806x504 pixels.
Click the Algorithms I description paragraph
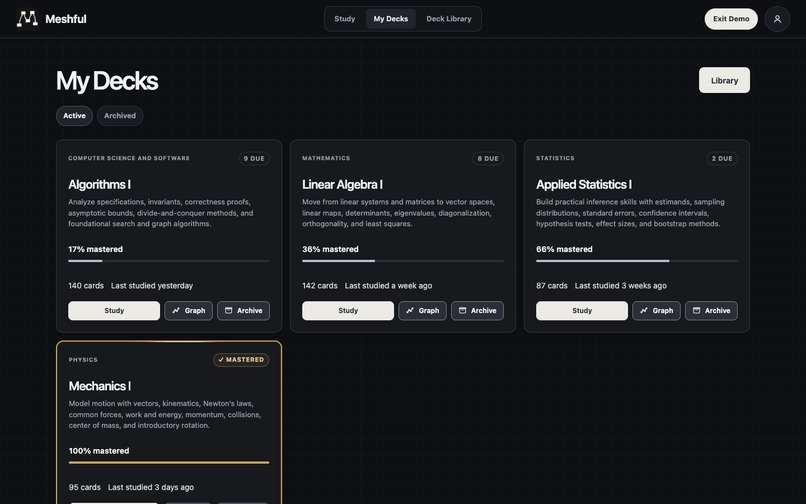pos(161,213)
